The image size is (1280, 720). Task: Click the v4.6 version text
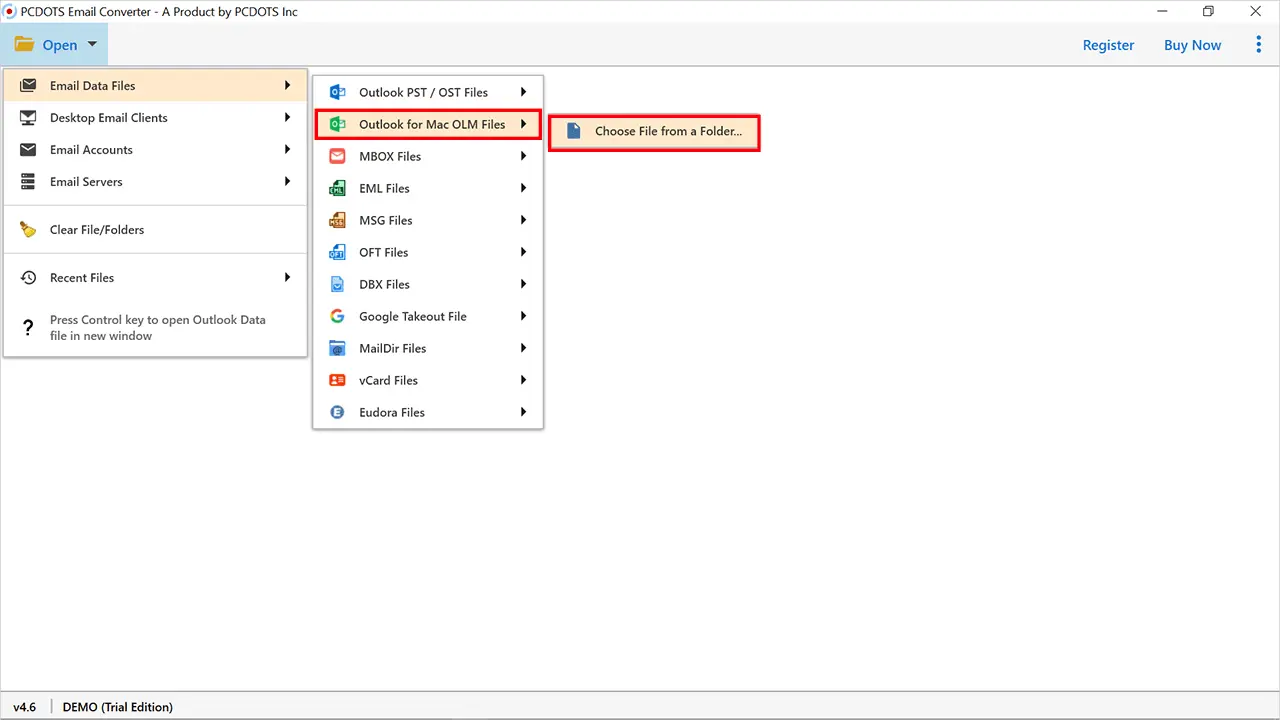point(24,707)
